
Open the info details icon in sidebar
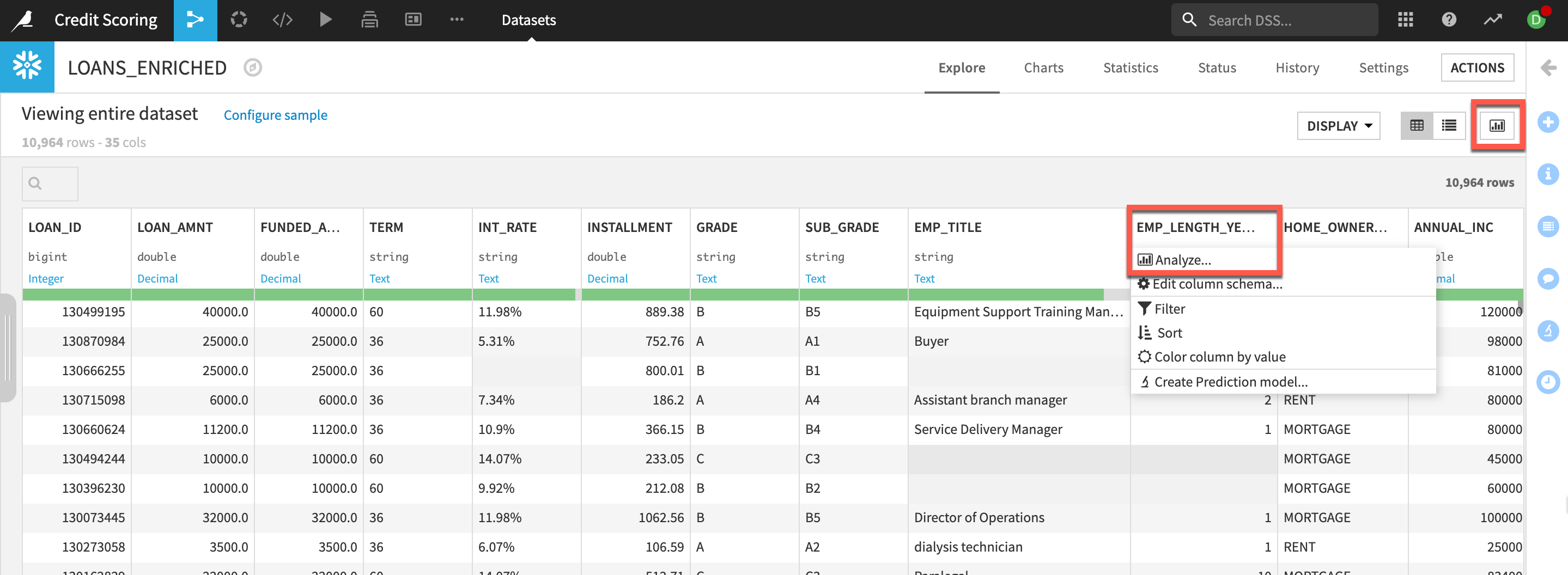coord(1547,175)
